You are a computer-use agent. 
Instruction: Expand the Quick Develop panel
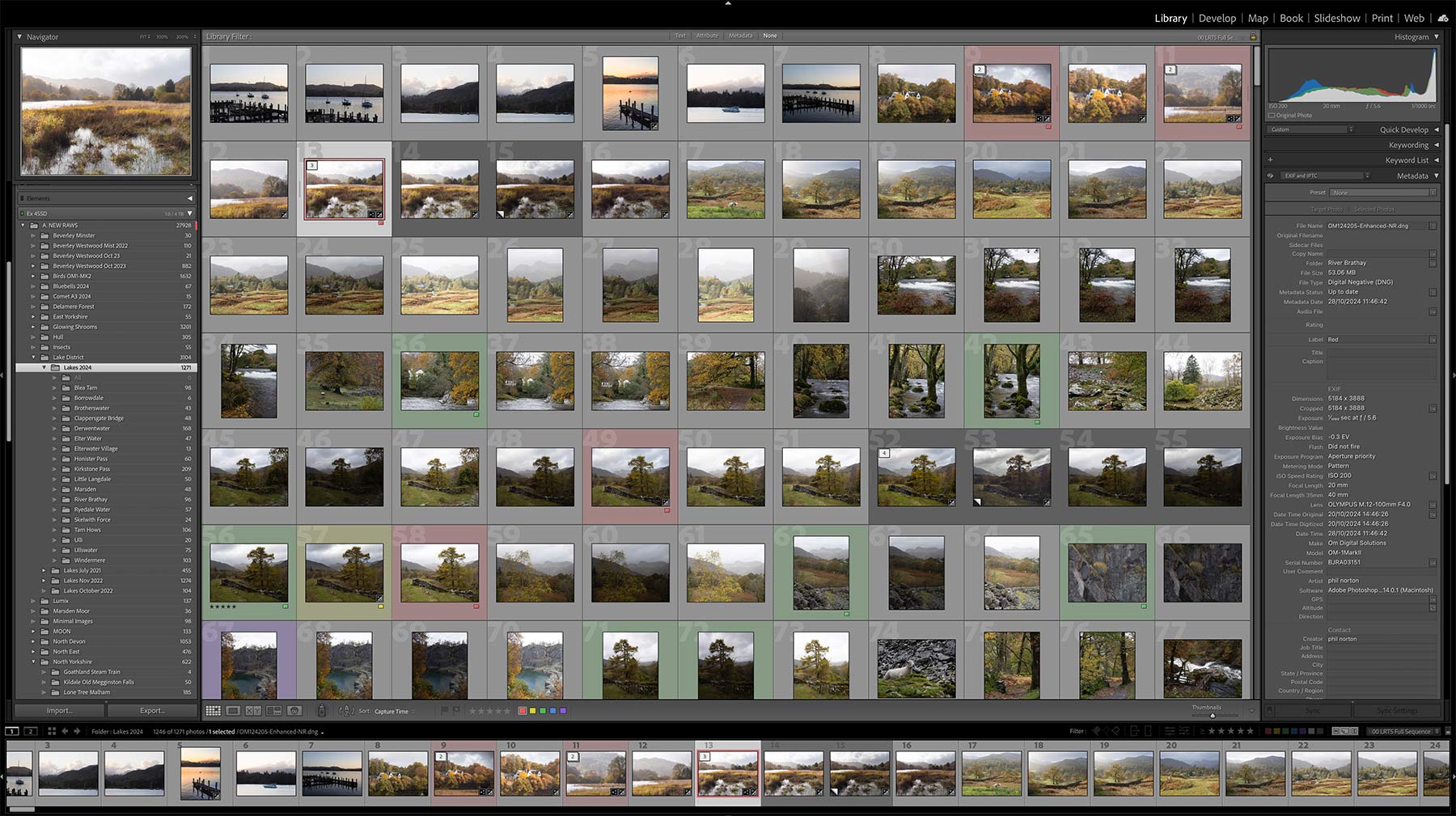tap(1437, 129)
